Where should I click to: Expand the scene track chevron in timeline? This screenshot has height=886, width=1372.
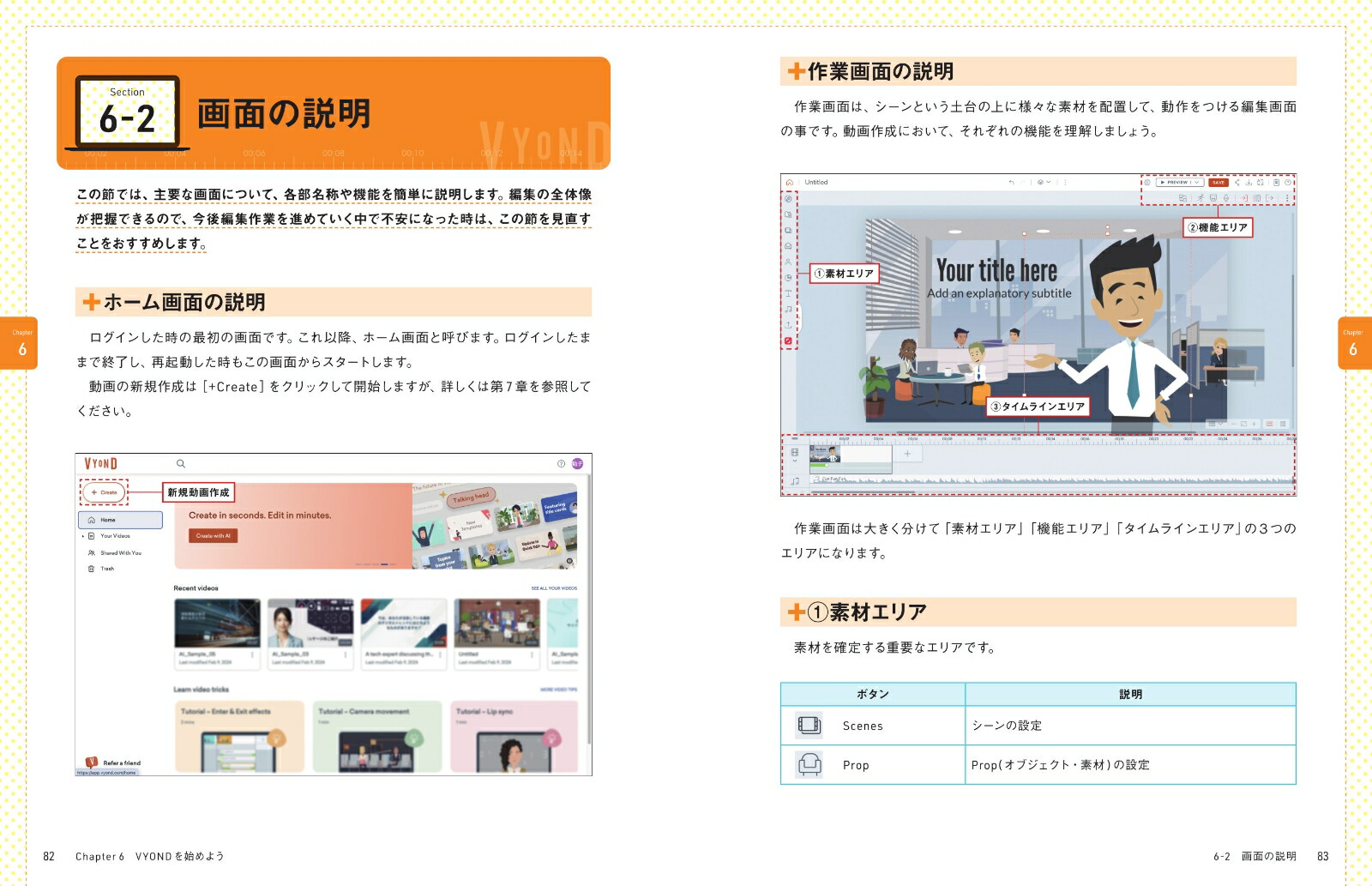(x=795, y=461)
